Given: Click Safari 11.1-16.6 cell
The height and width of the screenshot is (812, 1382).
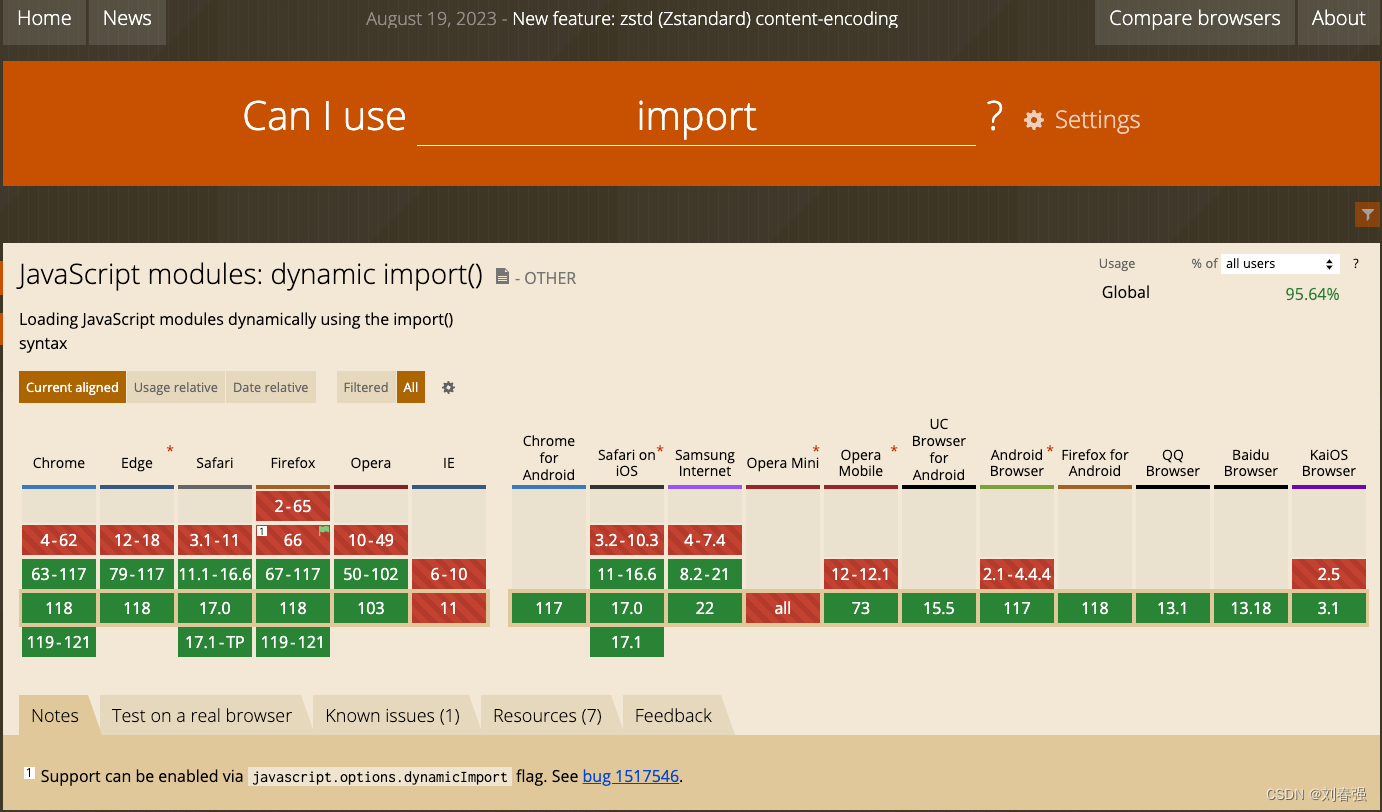Looking at the screenshot, I should tap(215, 574).
